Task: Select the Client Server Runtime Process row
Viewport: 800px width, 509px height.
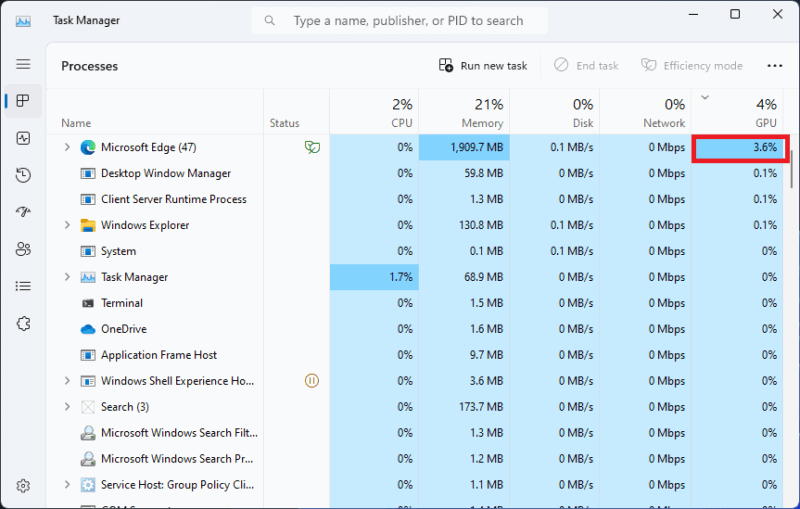Action: point(415,199)
